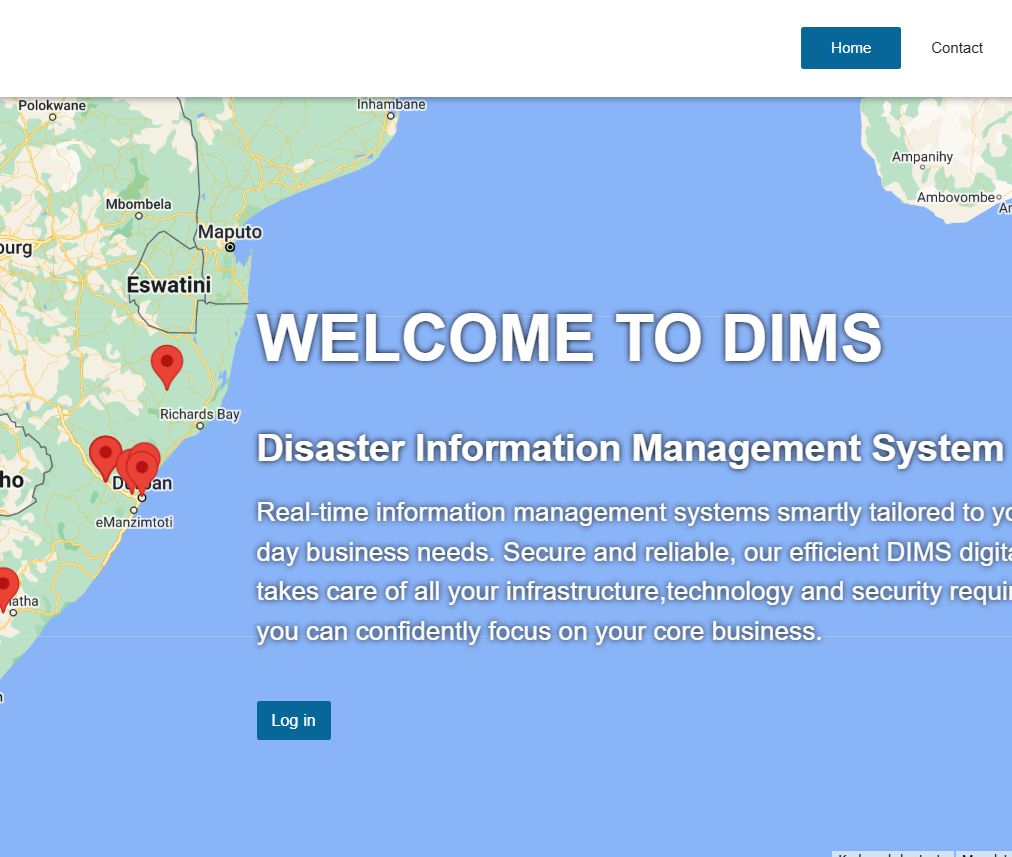Click the Keyboard shortcuts map control
Screen dimensions: 1012x857
[x=891, y=853]
